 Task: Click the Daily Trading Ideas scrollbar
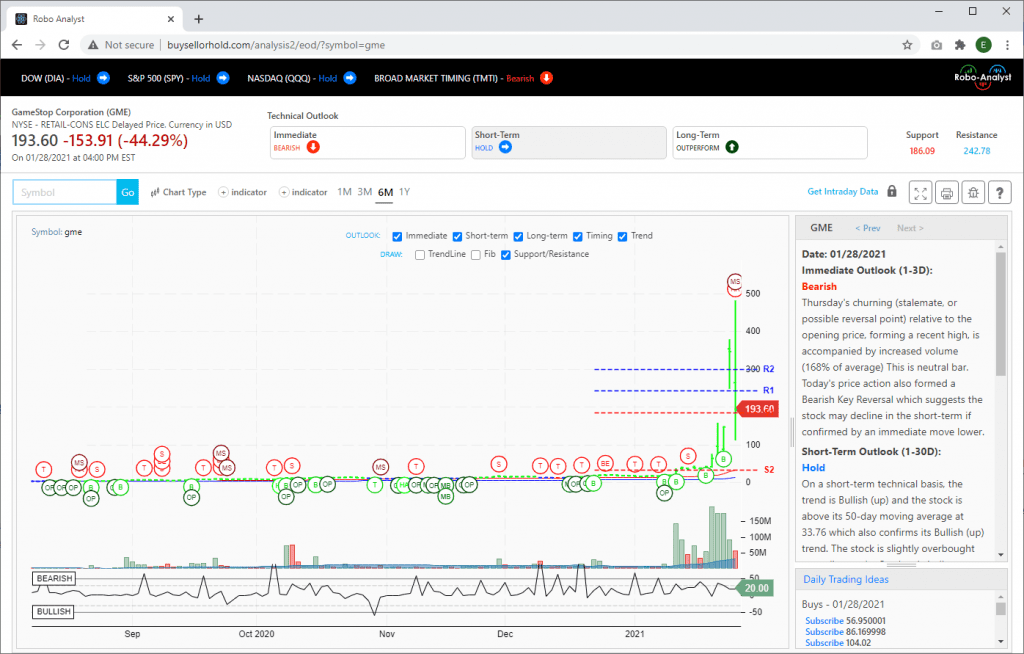point(1000,608)
